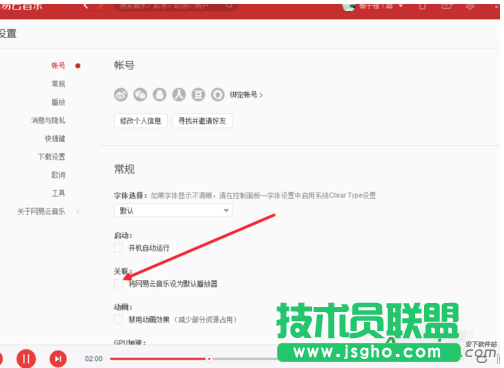Select 关于网易云音乐 in the sidebar

(x=41, y=211)
